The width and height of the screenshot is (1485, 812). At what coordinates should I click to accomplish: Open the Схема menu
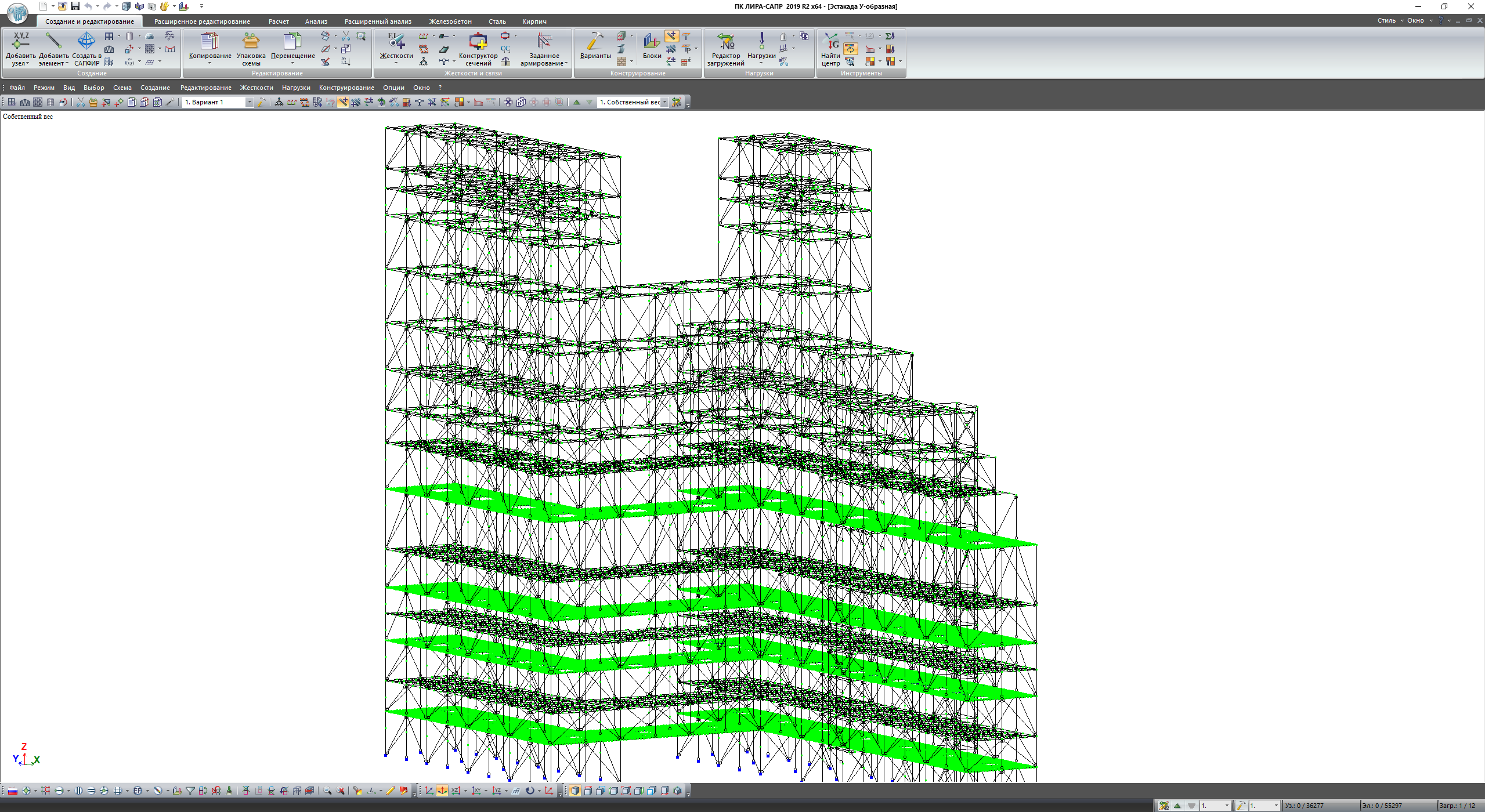(x=122, y=88)
